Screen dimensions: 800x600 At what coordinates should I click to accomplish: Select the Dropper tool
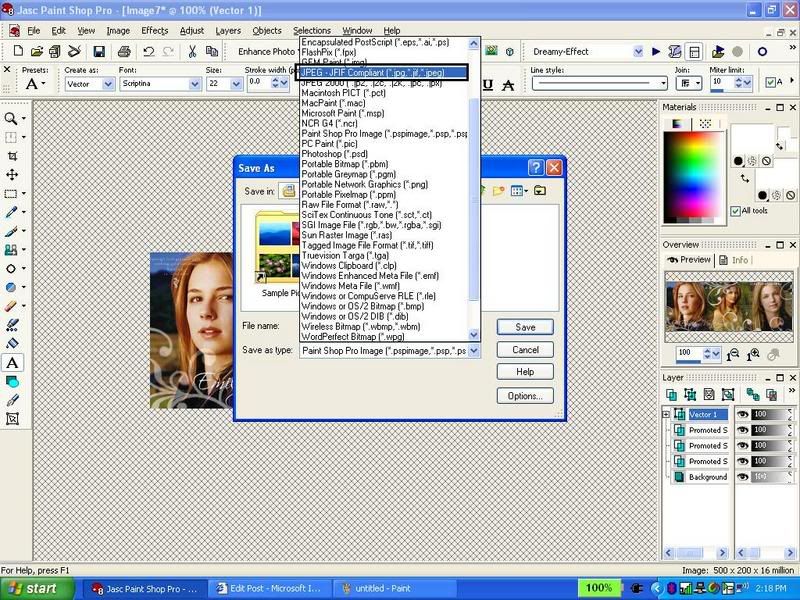(x=11, y=212)
